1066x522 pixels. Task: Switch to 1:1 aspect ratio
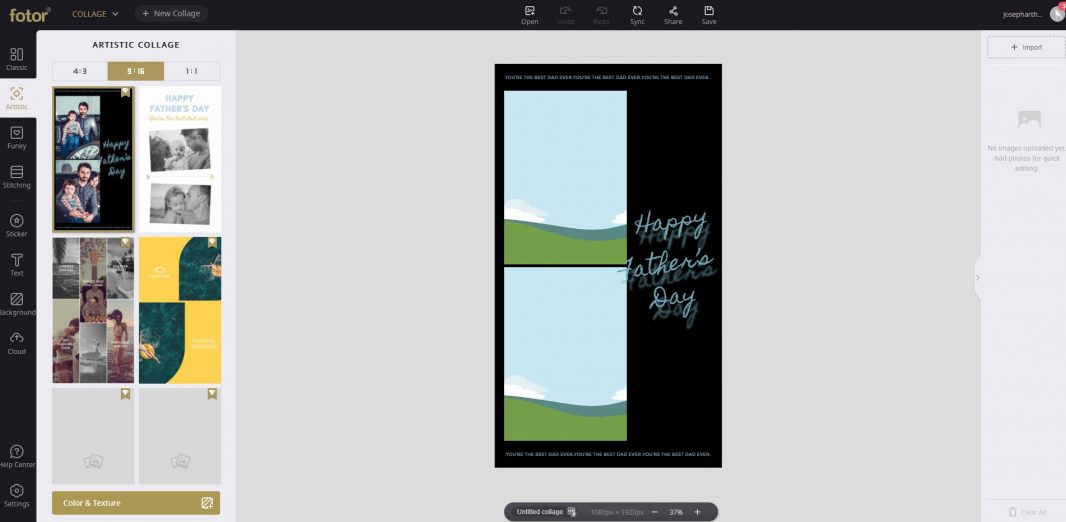[192, 71]
